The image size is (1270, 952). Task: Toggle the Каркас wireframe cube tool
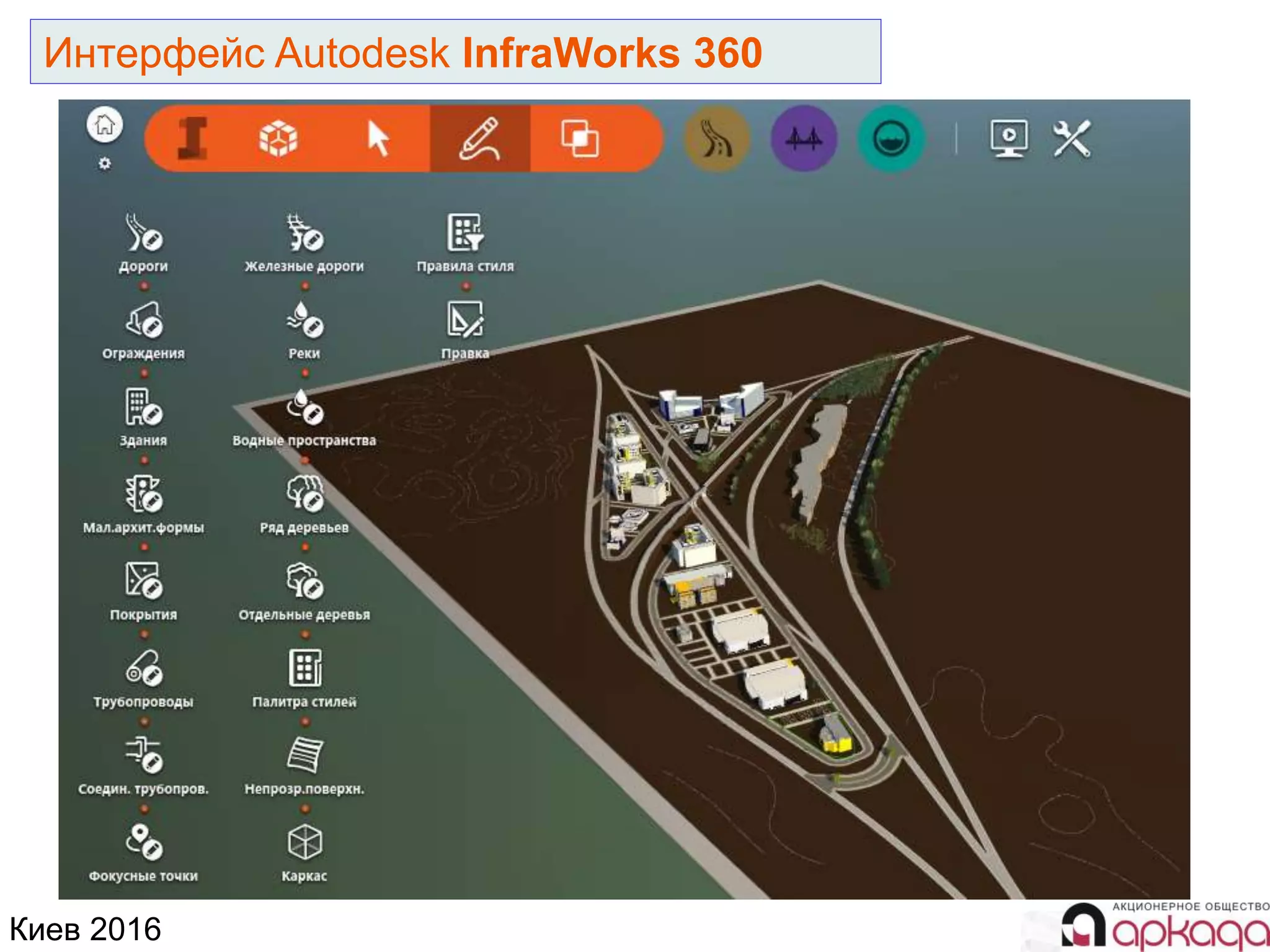(x=304, y=853)
